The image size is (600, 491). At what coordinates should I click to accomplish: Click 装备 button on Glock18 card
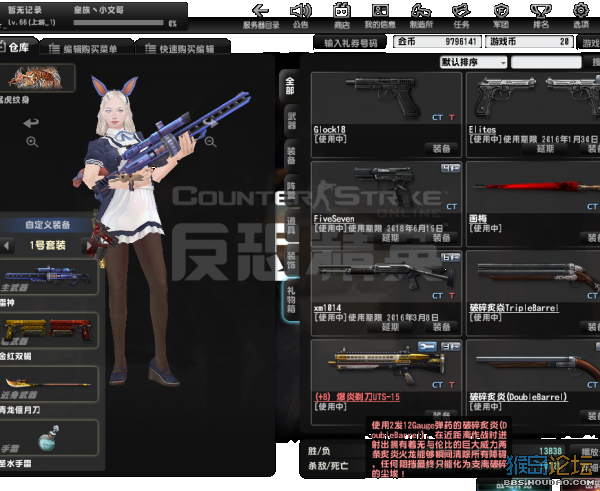pos(441,148)
